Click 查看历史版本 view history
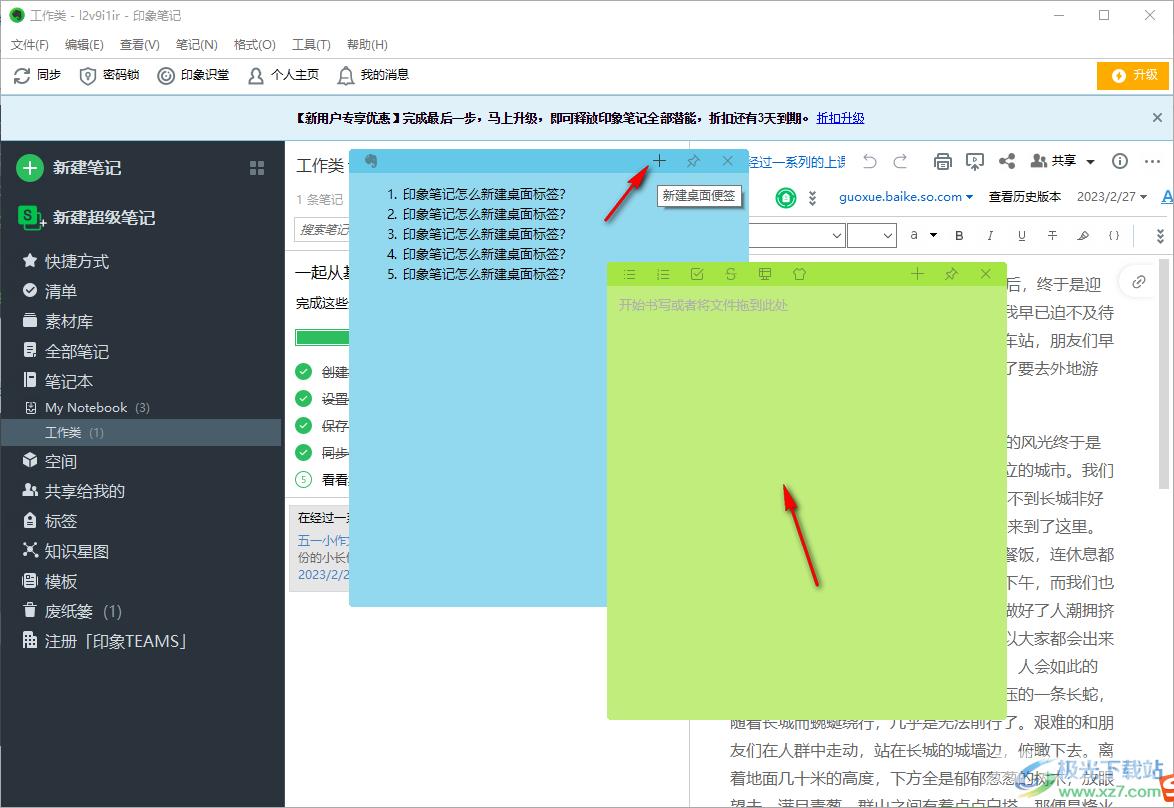 [1024, 197]
